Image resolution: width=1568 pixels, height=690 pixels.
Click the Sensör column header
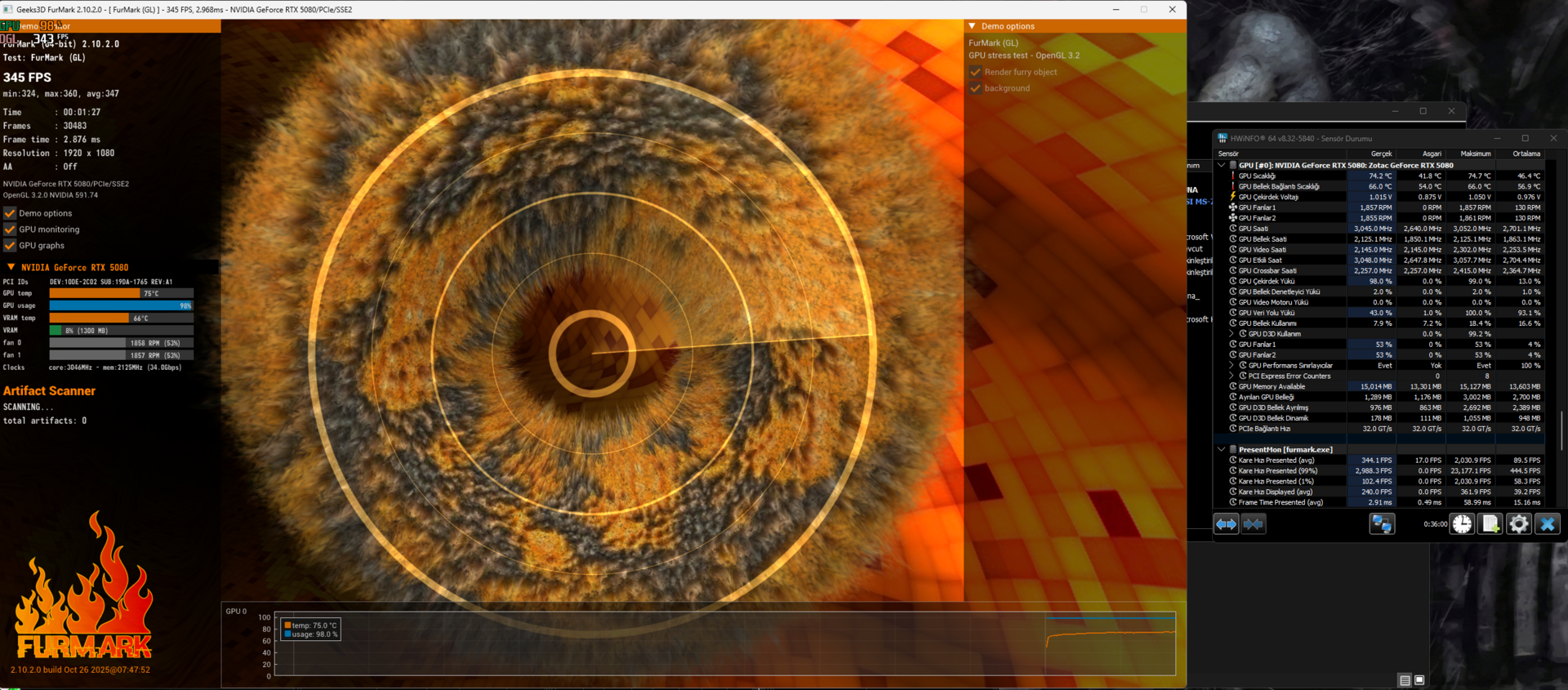[1281, 154]
